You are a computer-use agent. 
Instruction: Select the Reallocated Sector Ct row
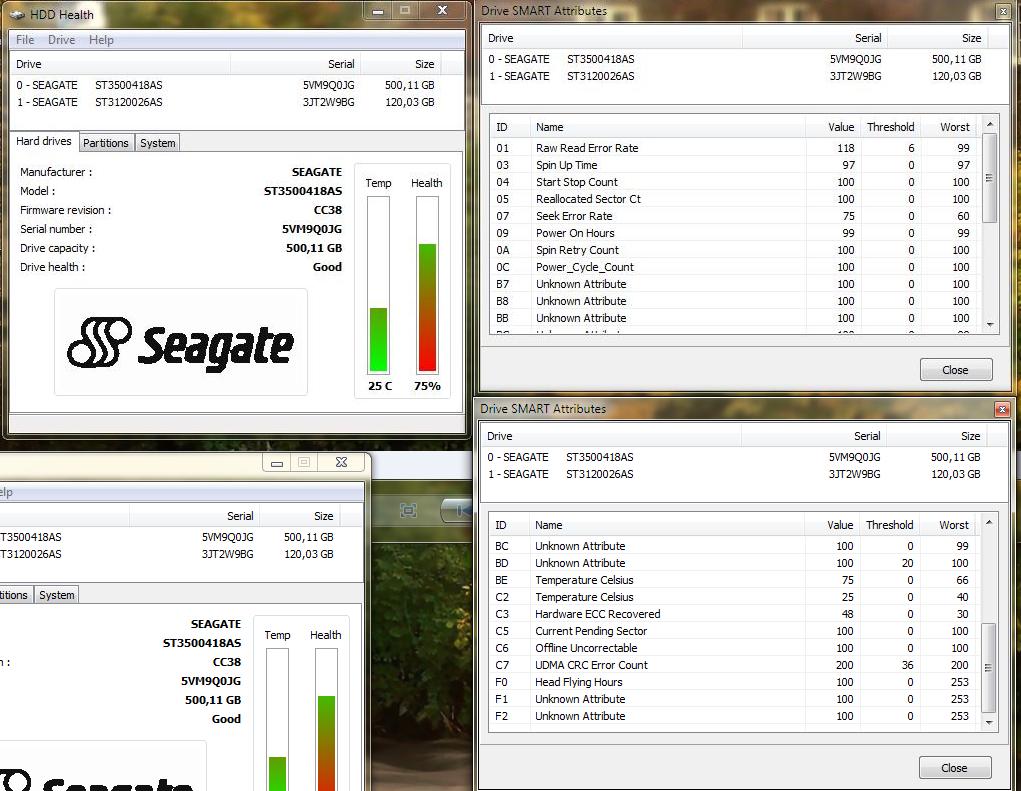(x=735, y=199)
